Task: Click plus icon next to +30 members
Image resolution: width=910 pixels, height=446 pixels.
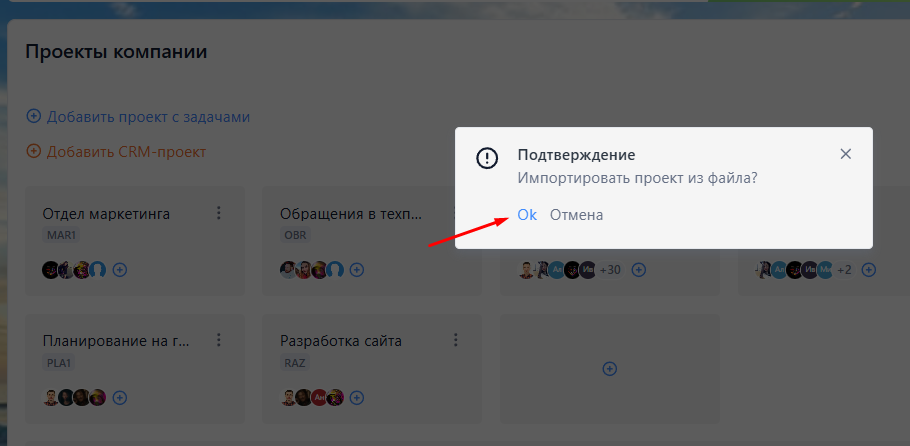Action: point(639,269)
